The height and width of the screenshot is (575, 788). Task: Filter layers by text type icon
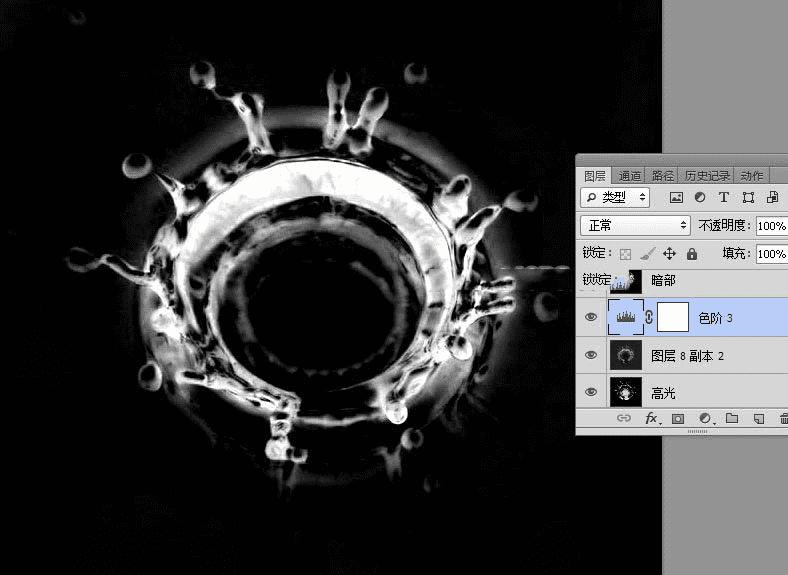click(724, 198)
